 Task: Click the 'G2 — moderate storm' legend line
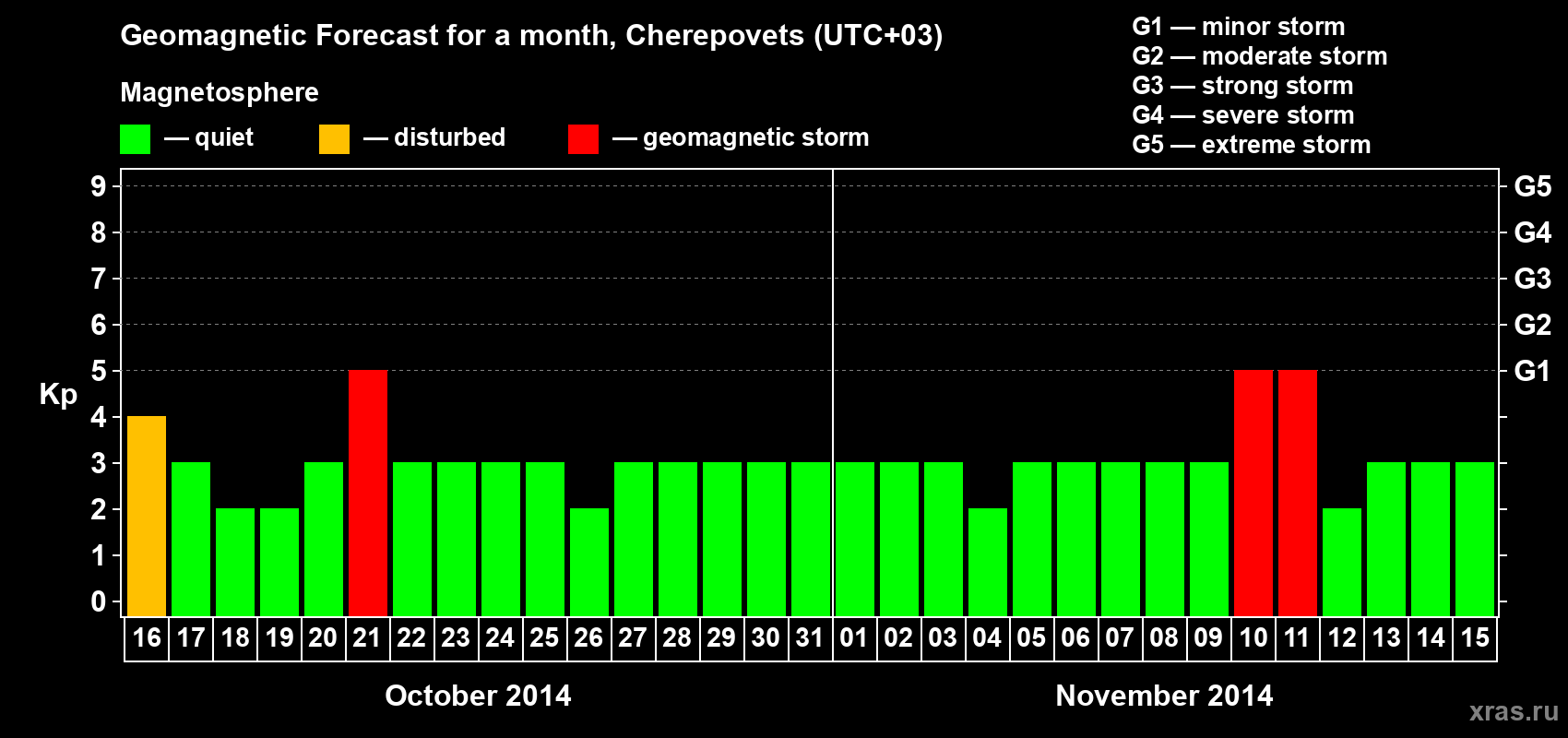[1260, 56]
